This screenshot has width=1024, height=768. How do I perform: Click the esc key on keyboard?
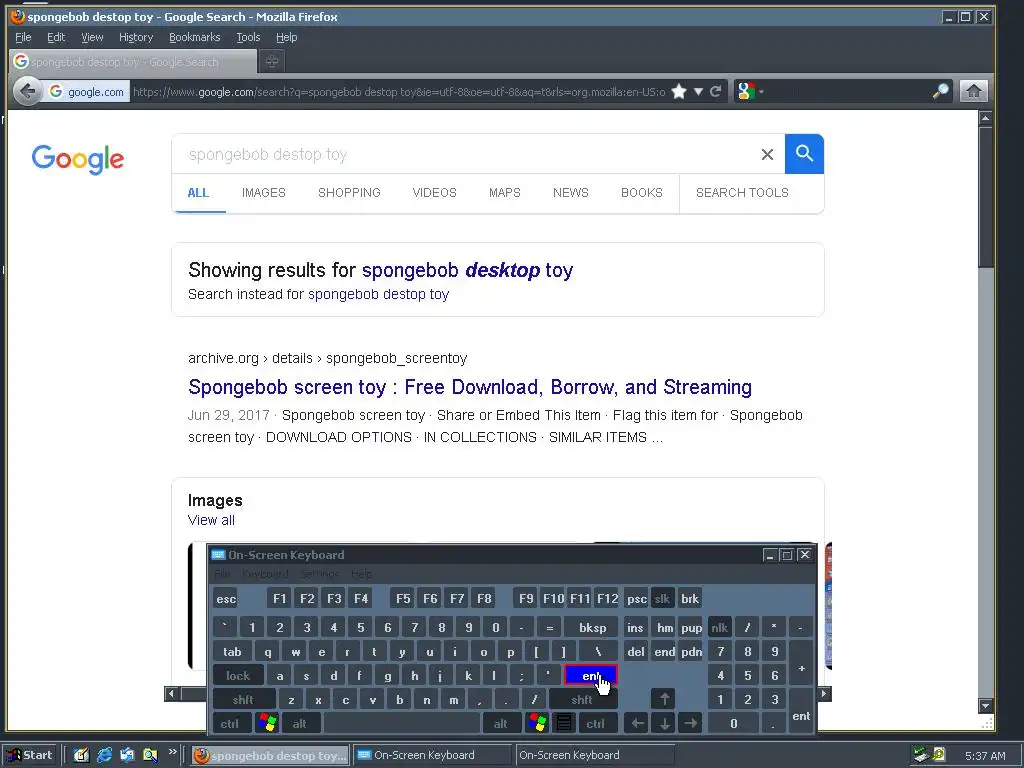(226, 599)
